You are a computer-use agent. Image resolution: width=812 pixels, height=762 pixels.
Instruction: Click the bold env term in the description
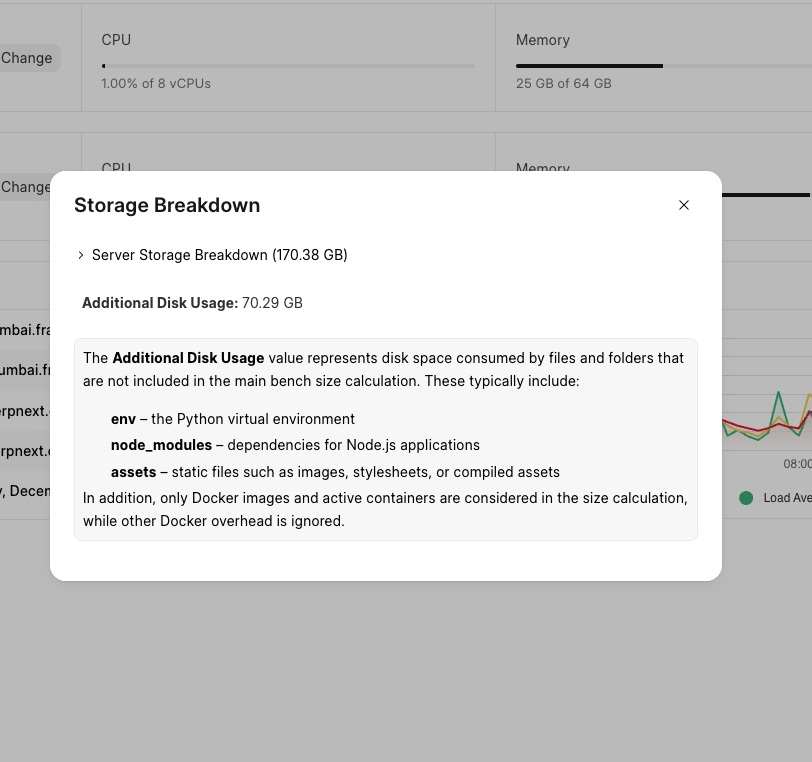[123, 419]
